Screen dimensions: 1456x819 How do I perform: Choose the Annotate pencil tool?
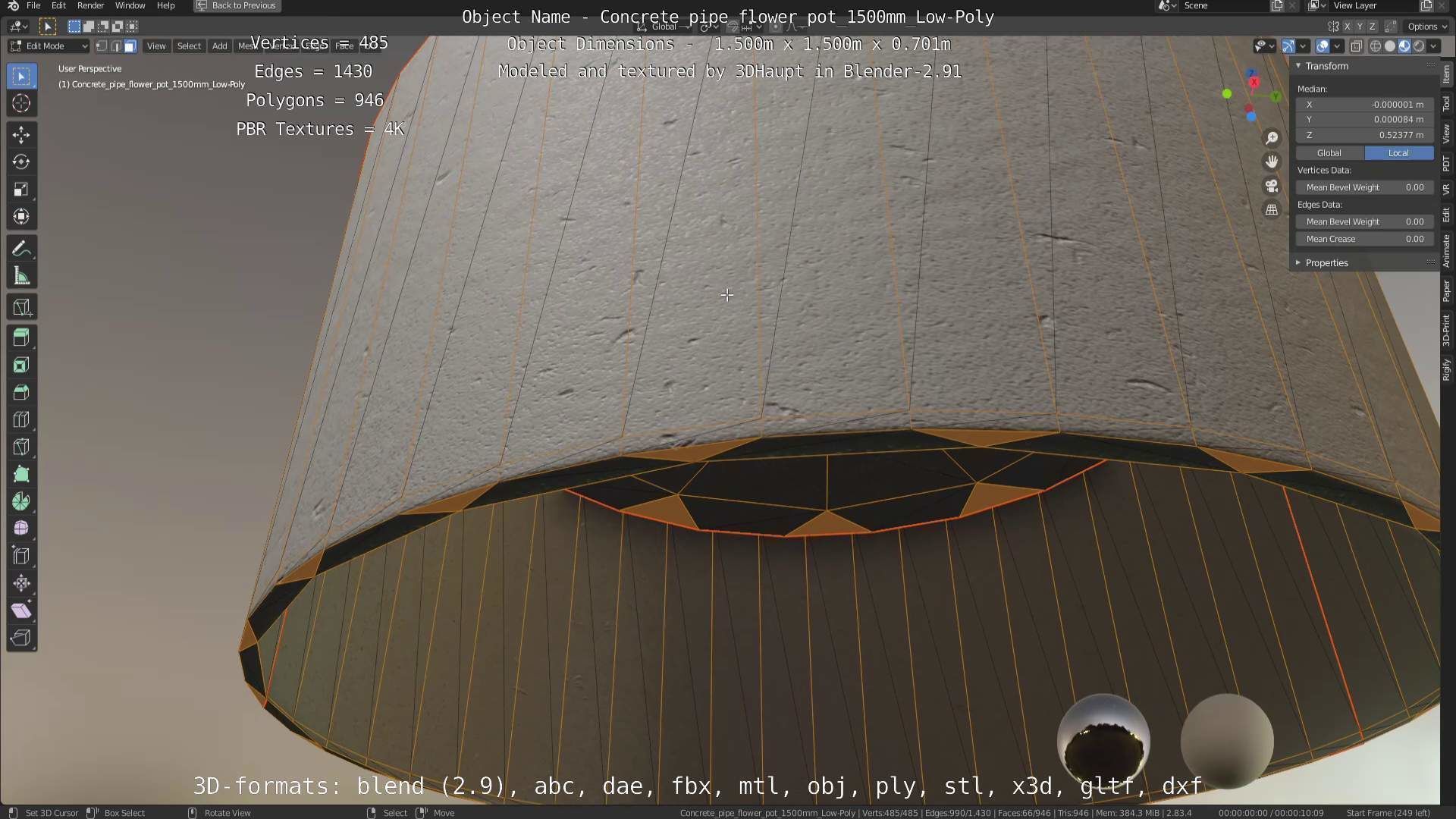pos(21,249)
